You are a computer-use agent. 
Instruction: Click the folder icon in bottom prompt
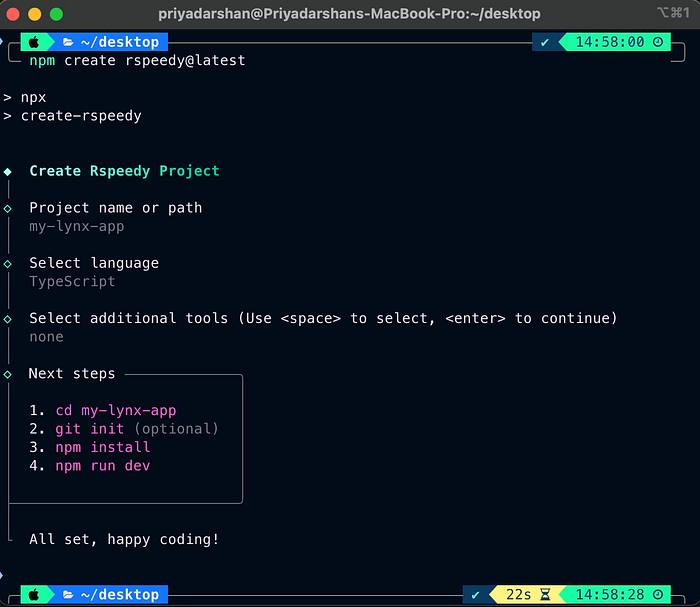(x=68, y=595)
